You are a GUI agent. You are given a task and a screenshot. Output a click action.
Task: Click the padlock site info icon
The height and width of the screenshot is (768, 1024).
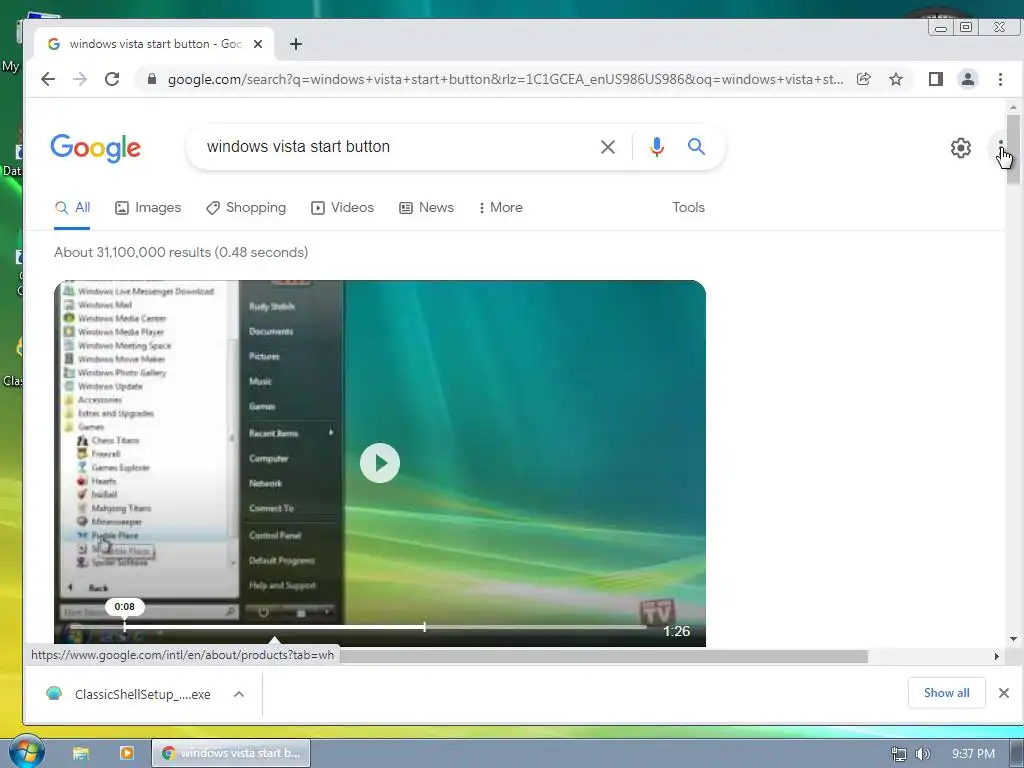click(x=152, y=79)
